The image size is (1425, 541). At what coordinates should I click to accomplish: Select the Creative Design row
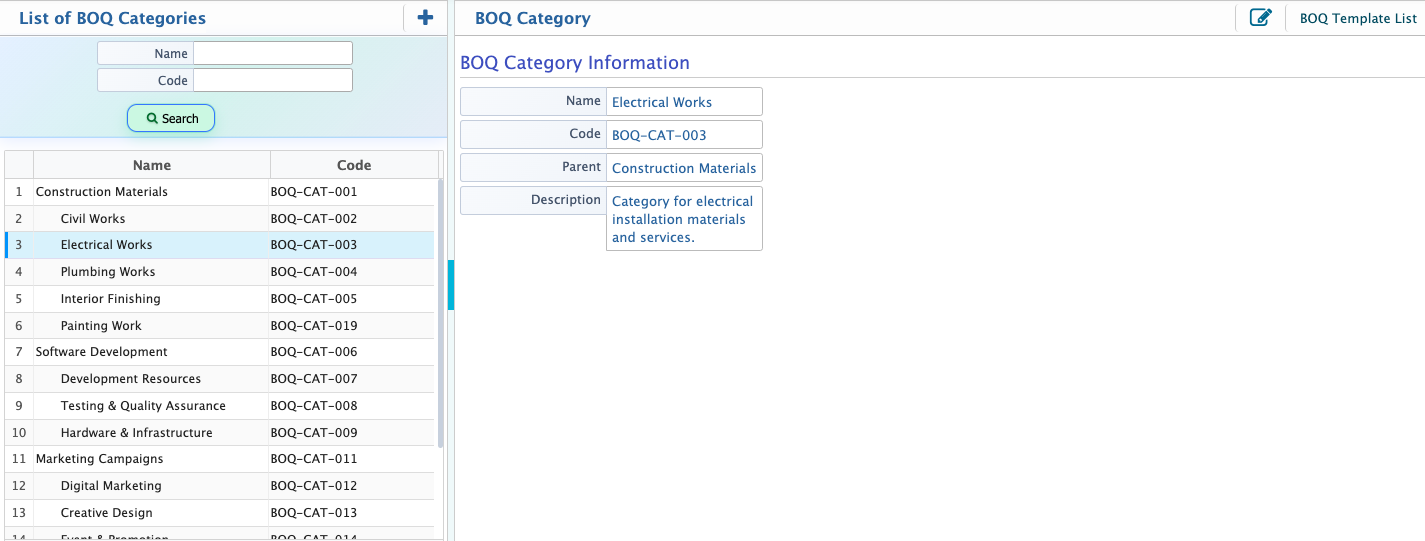(220, 513)
